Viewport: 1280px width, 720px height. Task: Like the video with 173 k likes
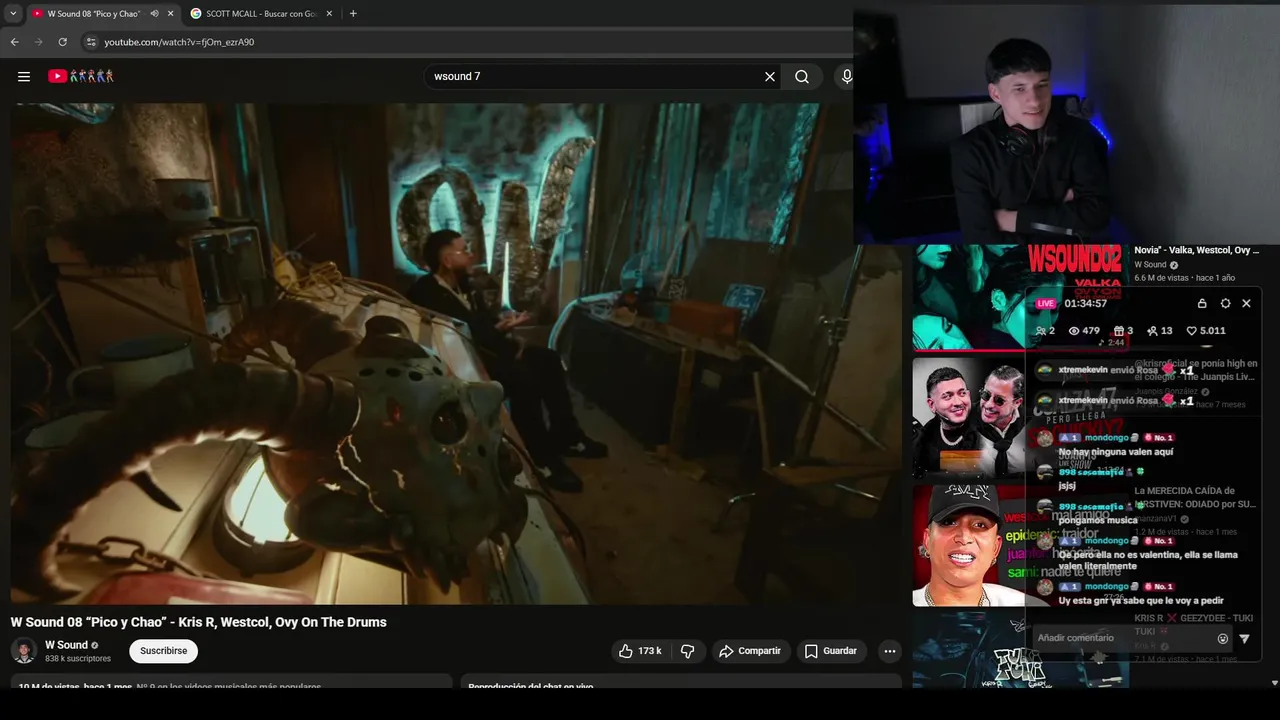pyautogui.click(x=640, y=651)
